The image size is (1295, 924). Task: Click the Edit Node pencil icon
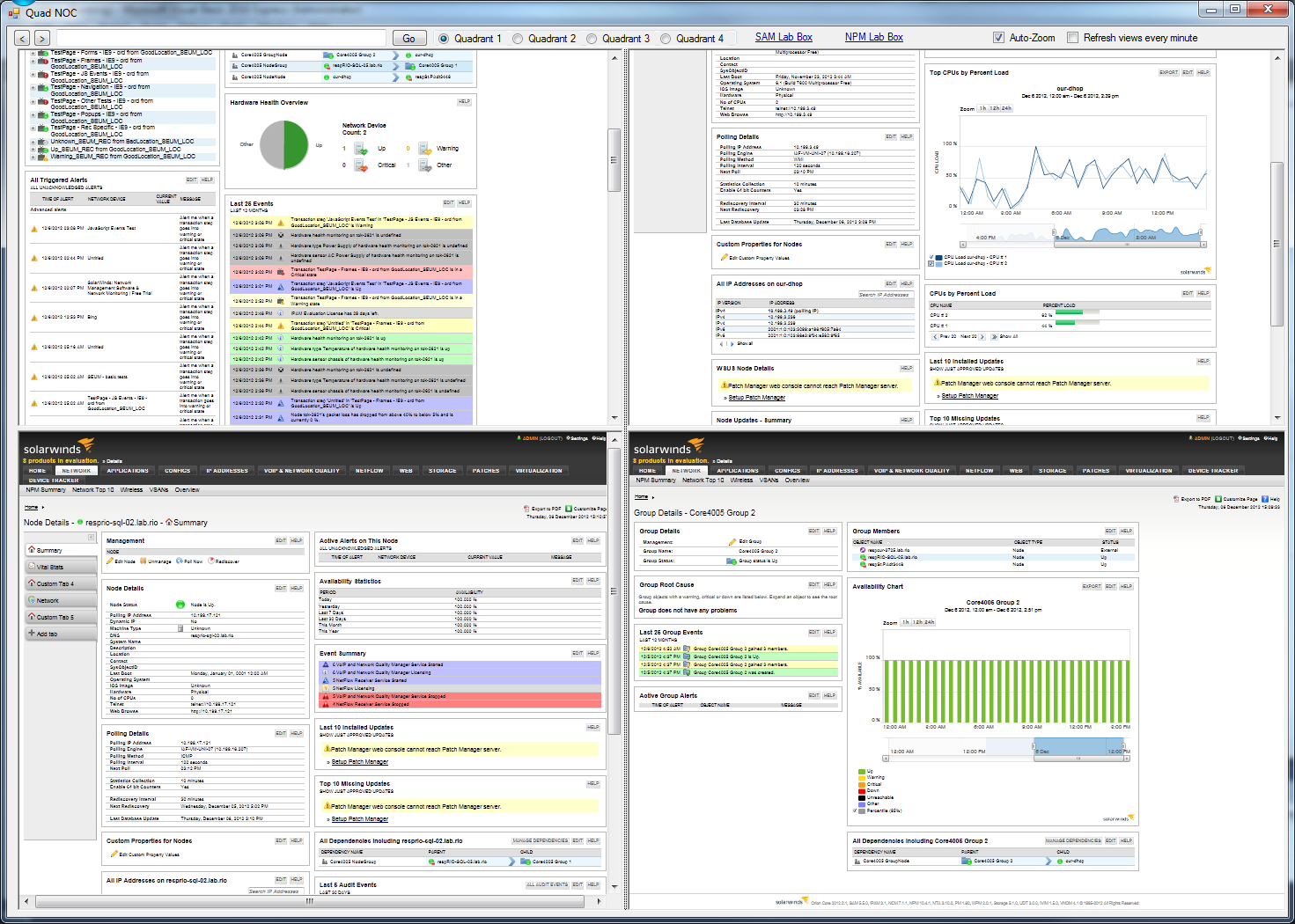(111, 561)
